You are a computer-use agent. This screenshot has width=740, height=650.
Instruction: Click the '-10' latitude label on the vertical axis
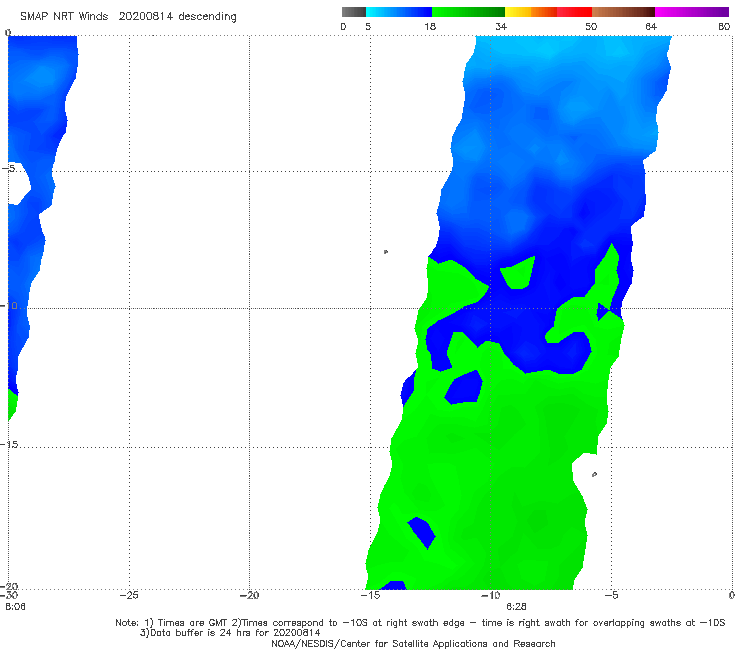tap(9, 306)
